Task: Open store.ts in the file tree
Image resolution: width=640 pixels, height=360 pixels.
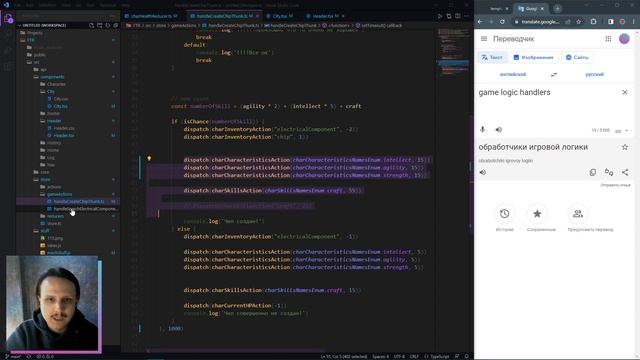Action: (x=54, y=224)
